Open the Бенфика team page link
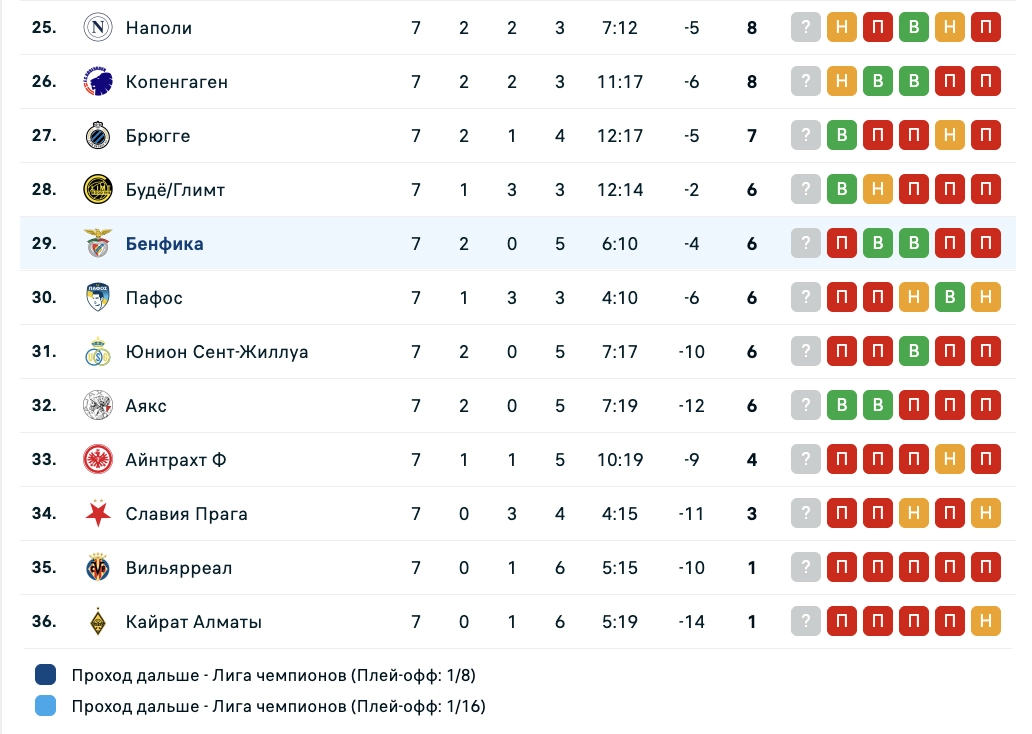The height and width of the screenshot is (734, 1032). [164, 244]
